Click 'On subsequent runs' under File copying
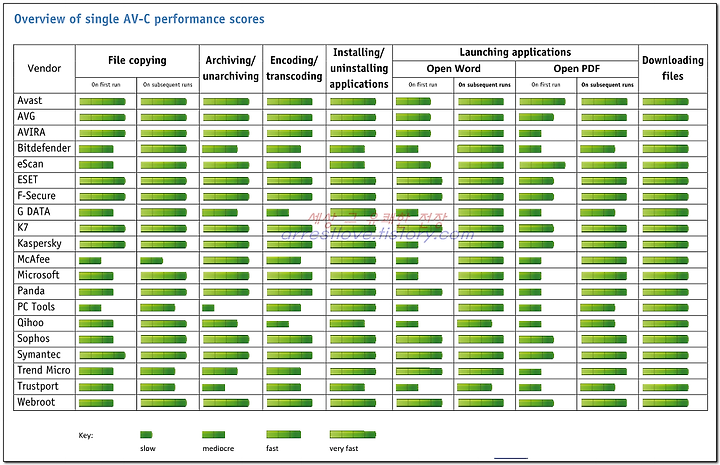Viewport: 720px width, 465px height. pos(168,85)
